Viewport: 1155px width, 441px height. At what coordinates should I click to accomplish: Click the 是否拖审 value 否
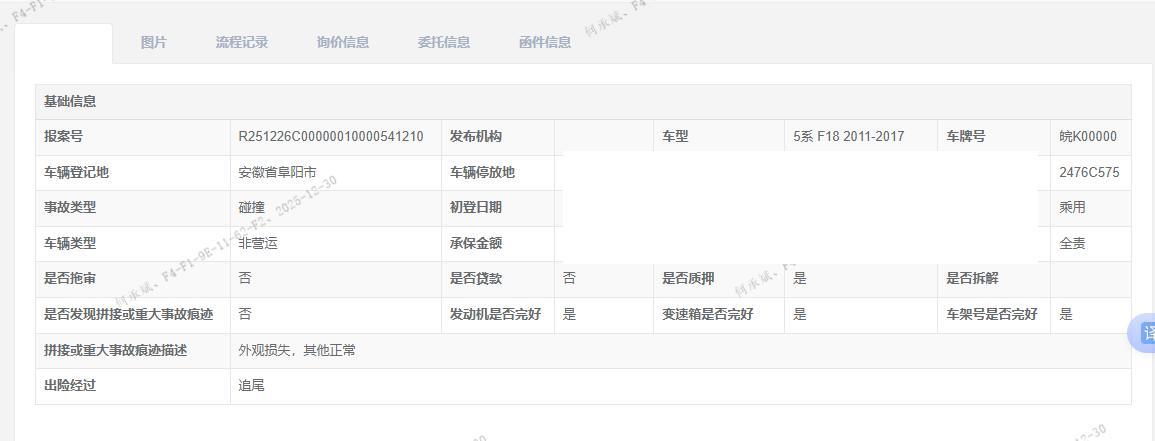[x=245, y=279]
